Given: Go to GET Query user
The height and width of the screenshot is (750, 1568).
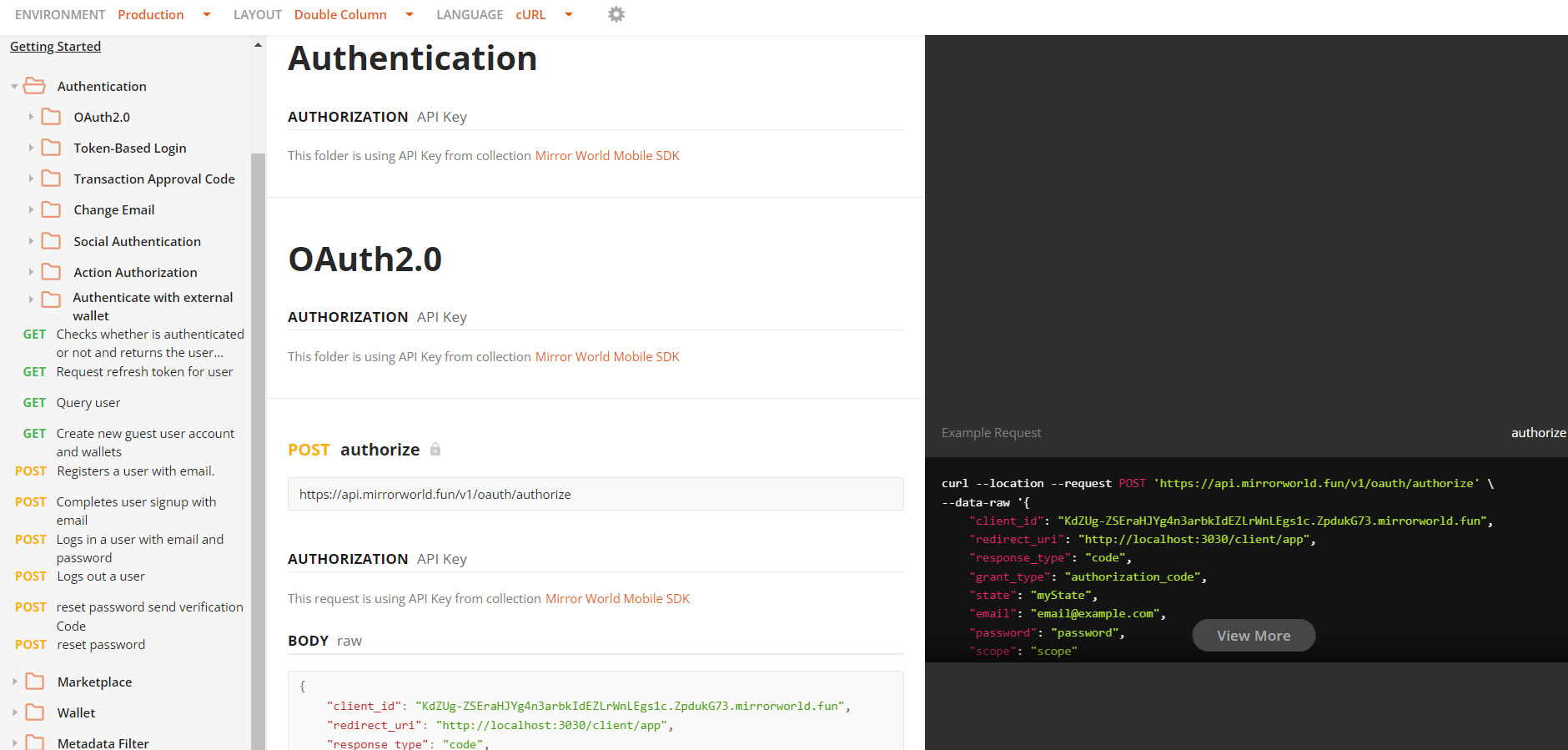Looking at the screenshot, I should click(72, 403).
